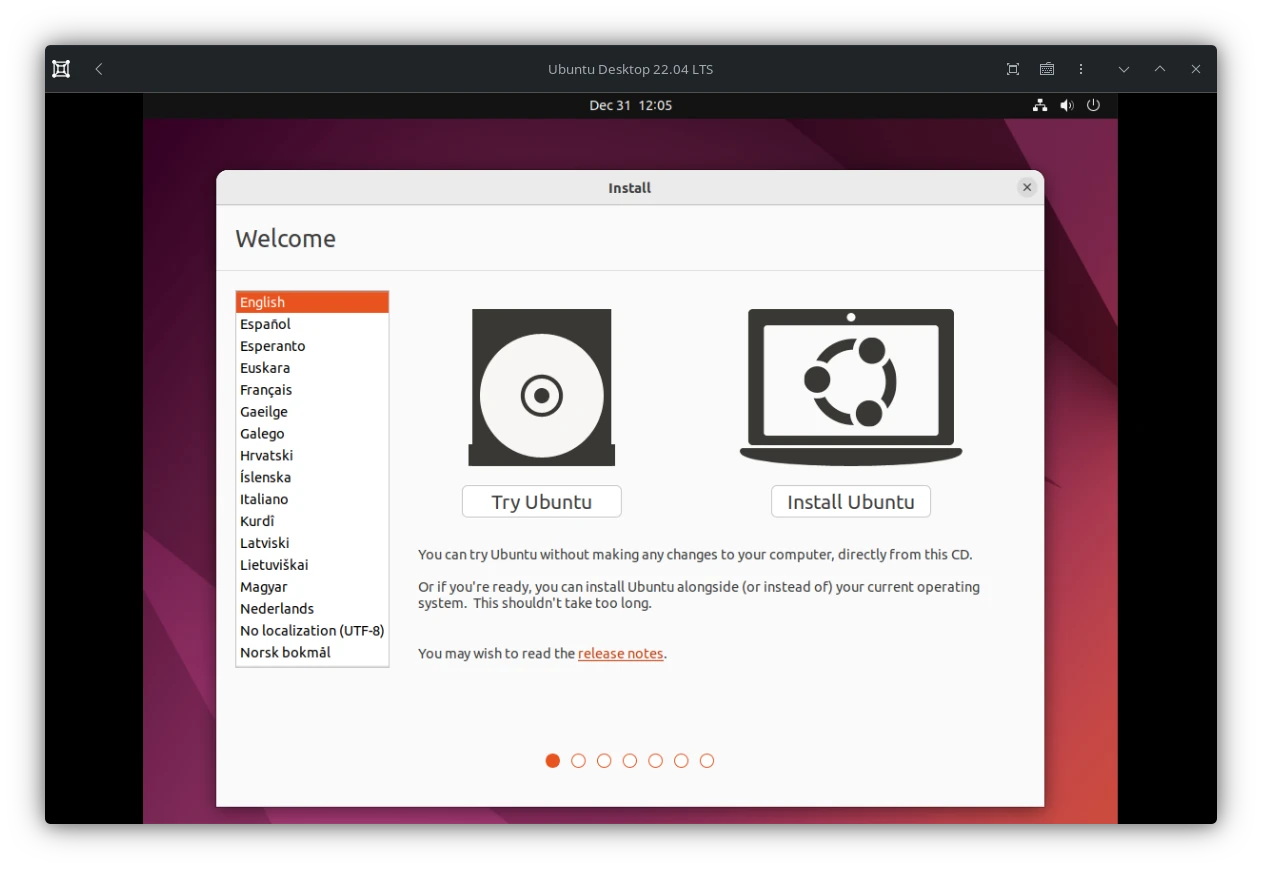This screenshot has height=869, width=1262.
Task: Open the release notes link
Action: [x=620, y=653]
